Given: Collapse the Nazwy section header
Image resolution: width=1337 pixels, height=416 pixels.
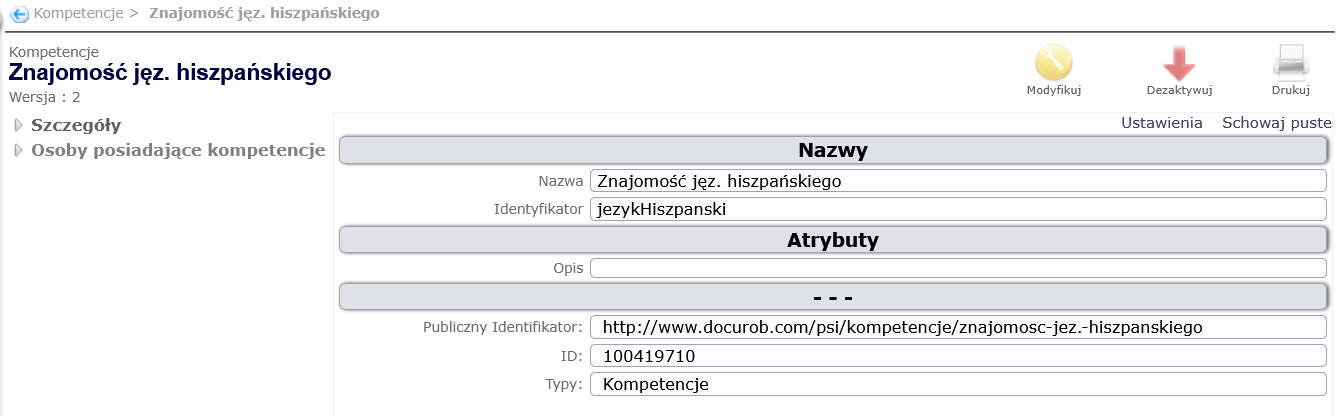Looking at the screenshot, I should (832, 151).
